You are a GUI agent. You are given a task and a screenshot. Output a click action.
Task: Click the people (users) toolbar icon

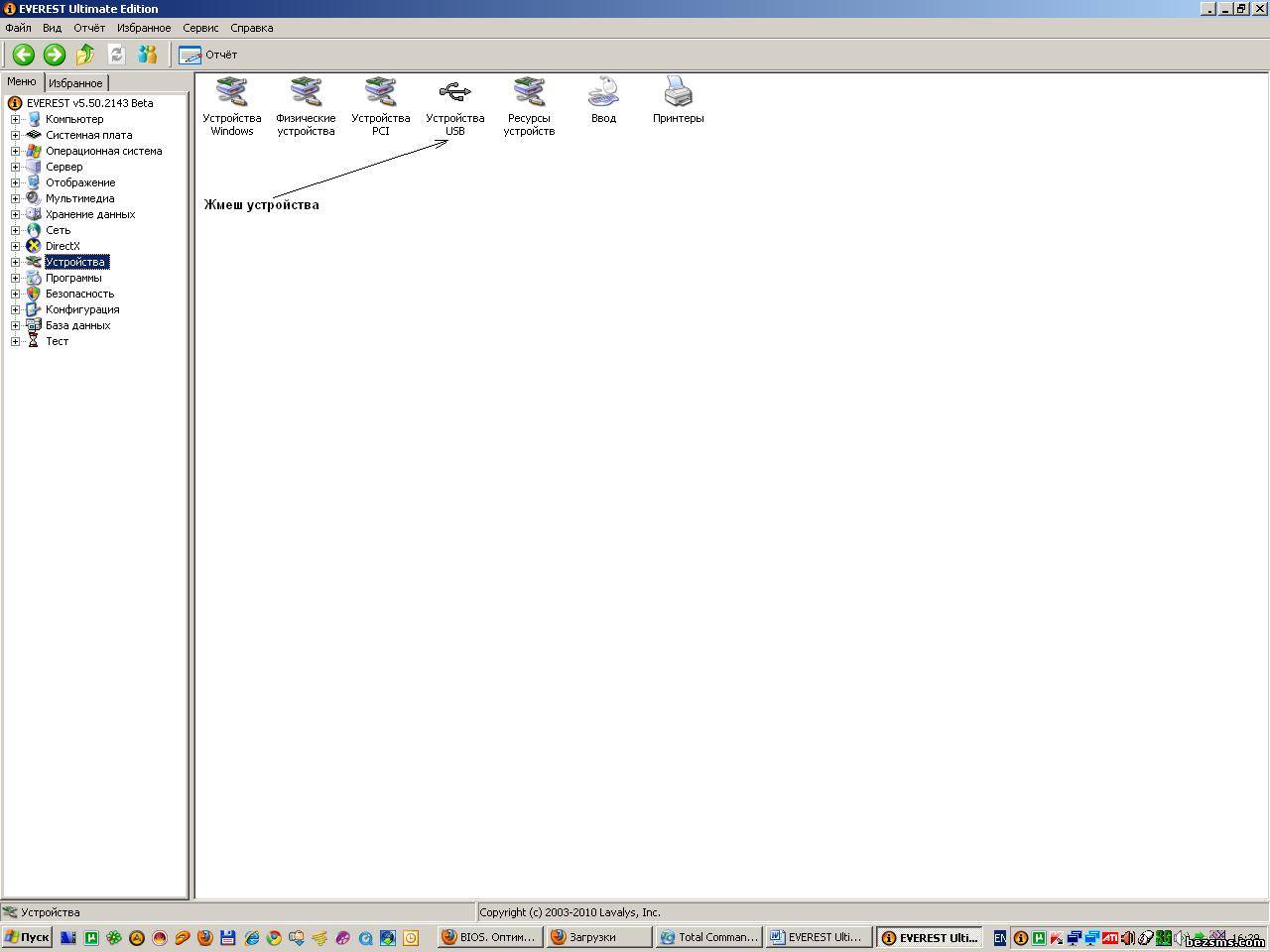click(x=148, y=55)
